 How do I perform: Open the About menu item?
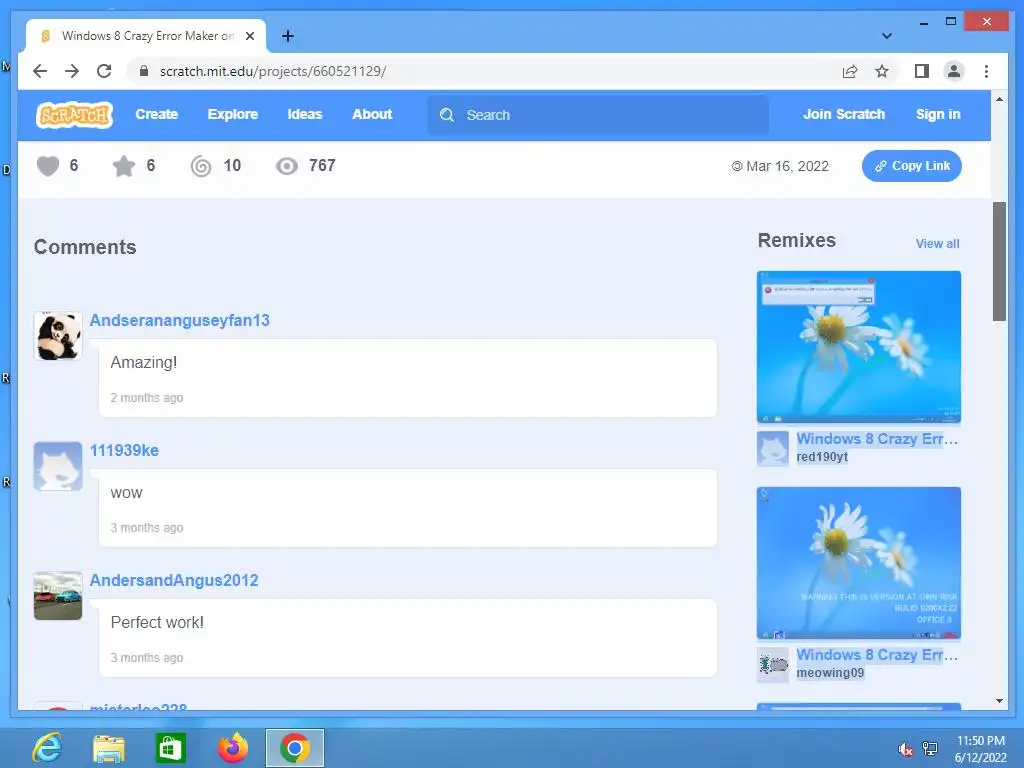point(372,114)
